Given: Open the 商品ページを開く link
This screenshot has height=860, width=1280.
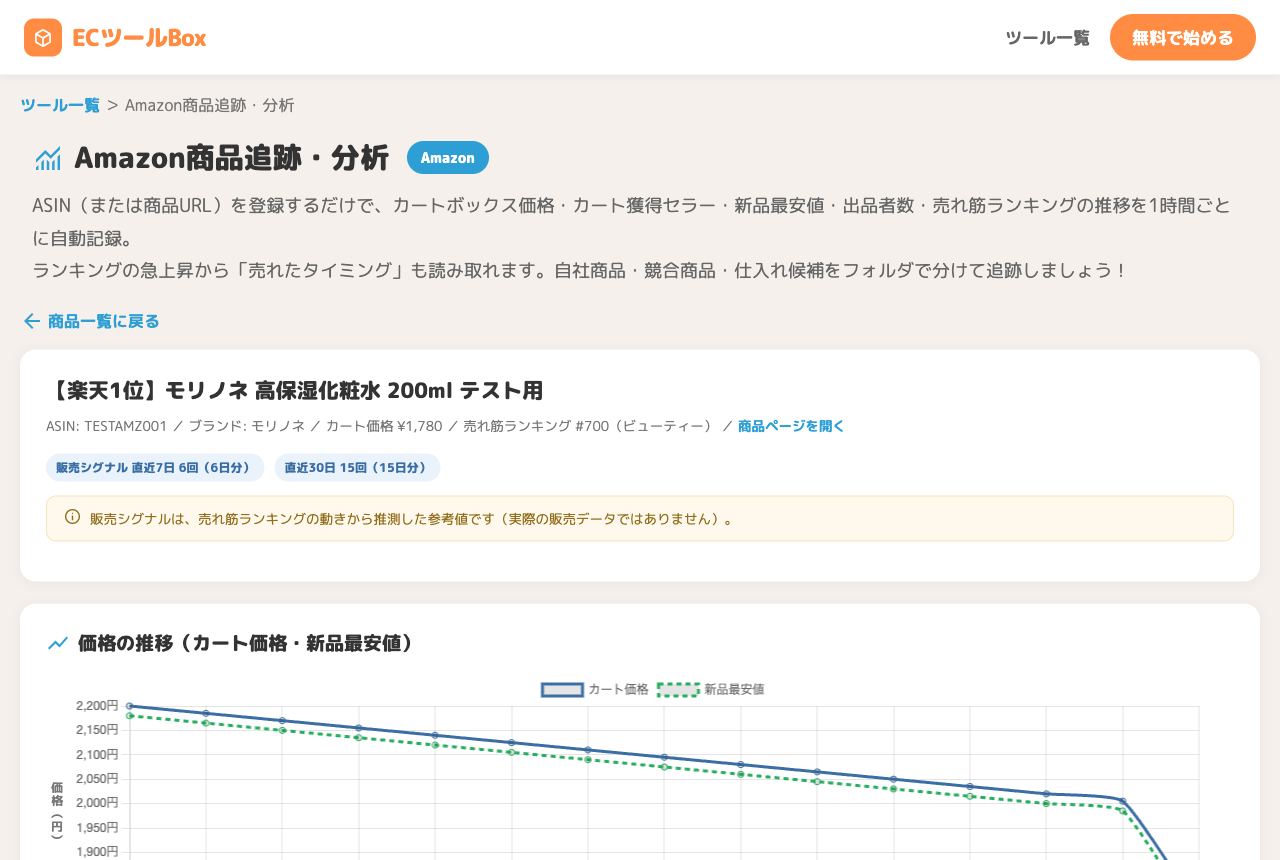Looking at the screenshot, I should (791, 426).
